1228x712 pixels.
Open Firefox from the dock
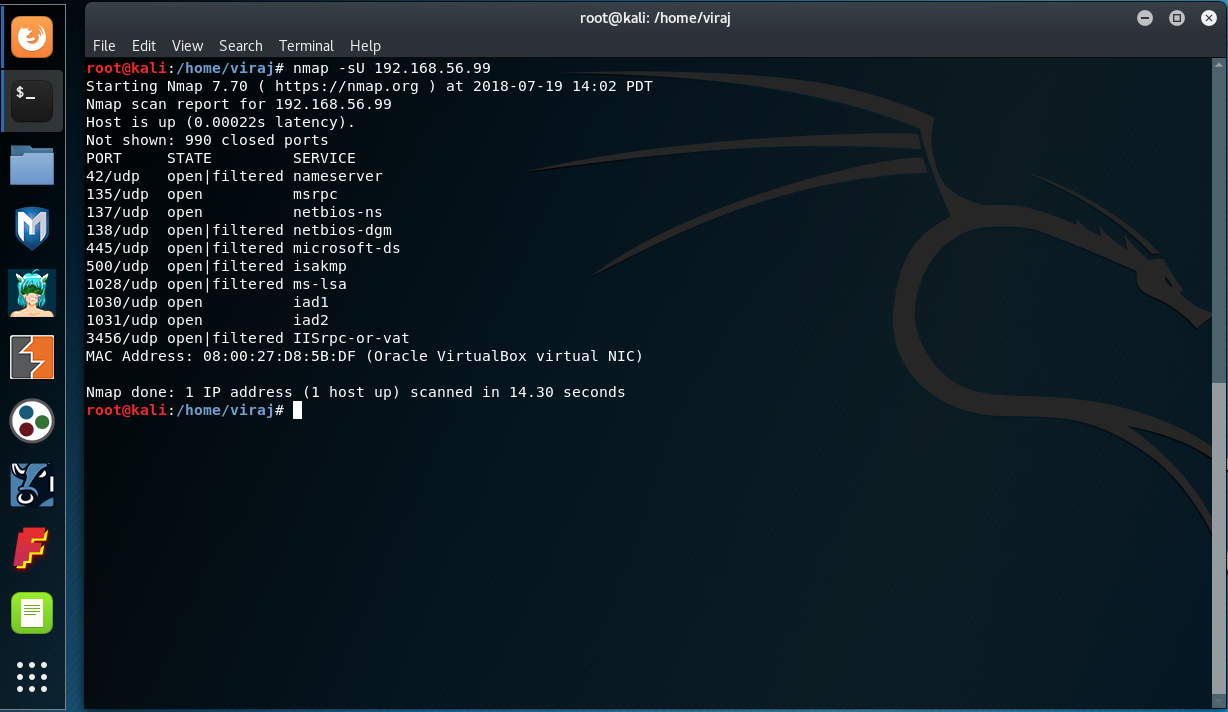(x=32, y=38)
